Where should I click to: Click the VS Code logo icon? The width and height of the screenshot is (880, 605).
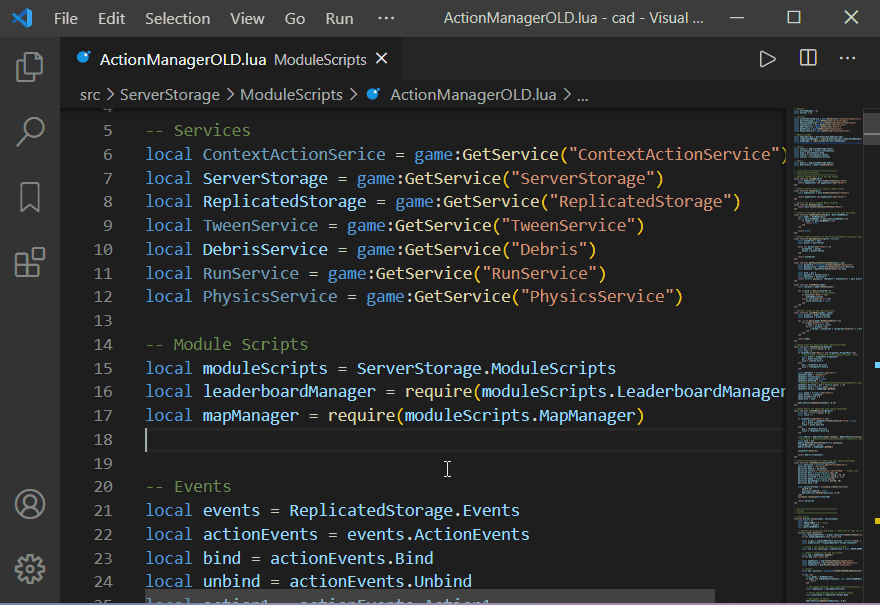(x=22, y=18)
